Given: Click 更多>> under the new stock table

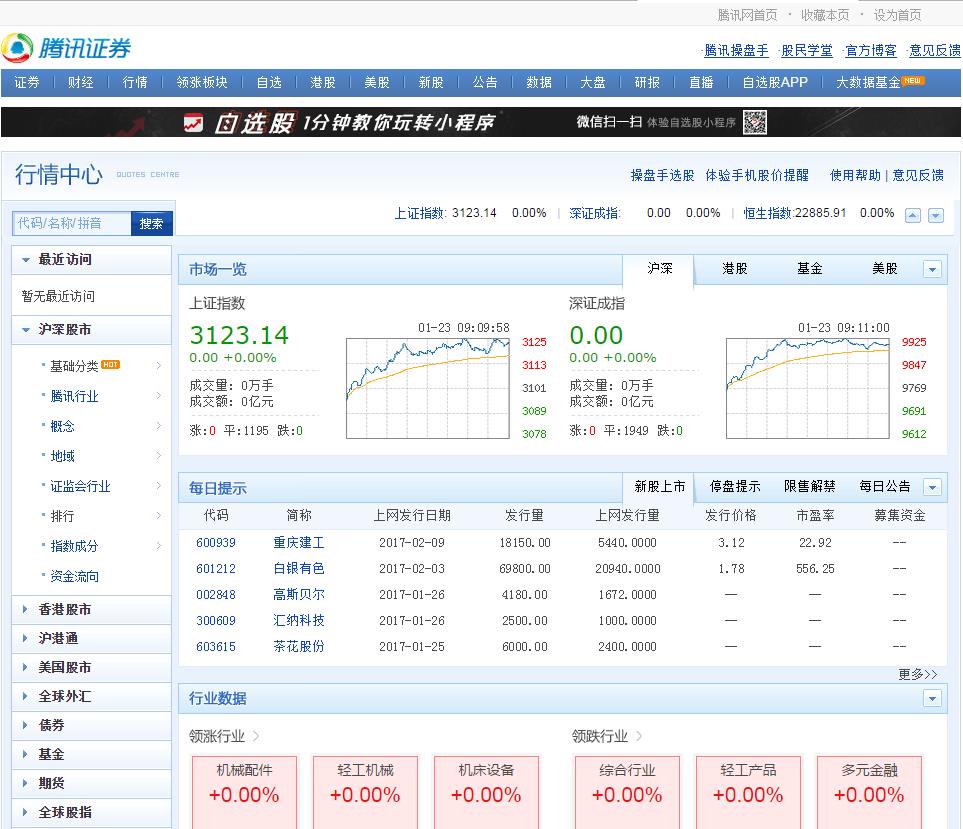Looking at the screenshot, I should [918, 674].
